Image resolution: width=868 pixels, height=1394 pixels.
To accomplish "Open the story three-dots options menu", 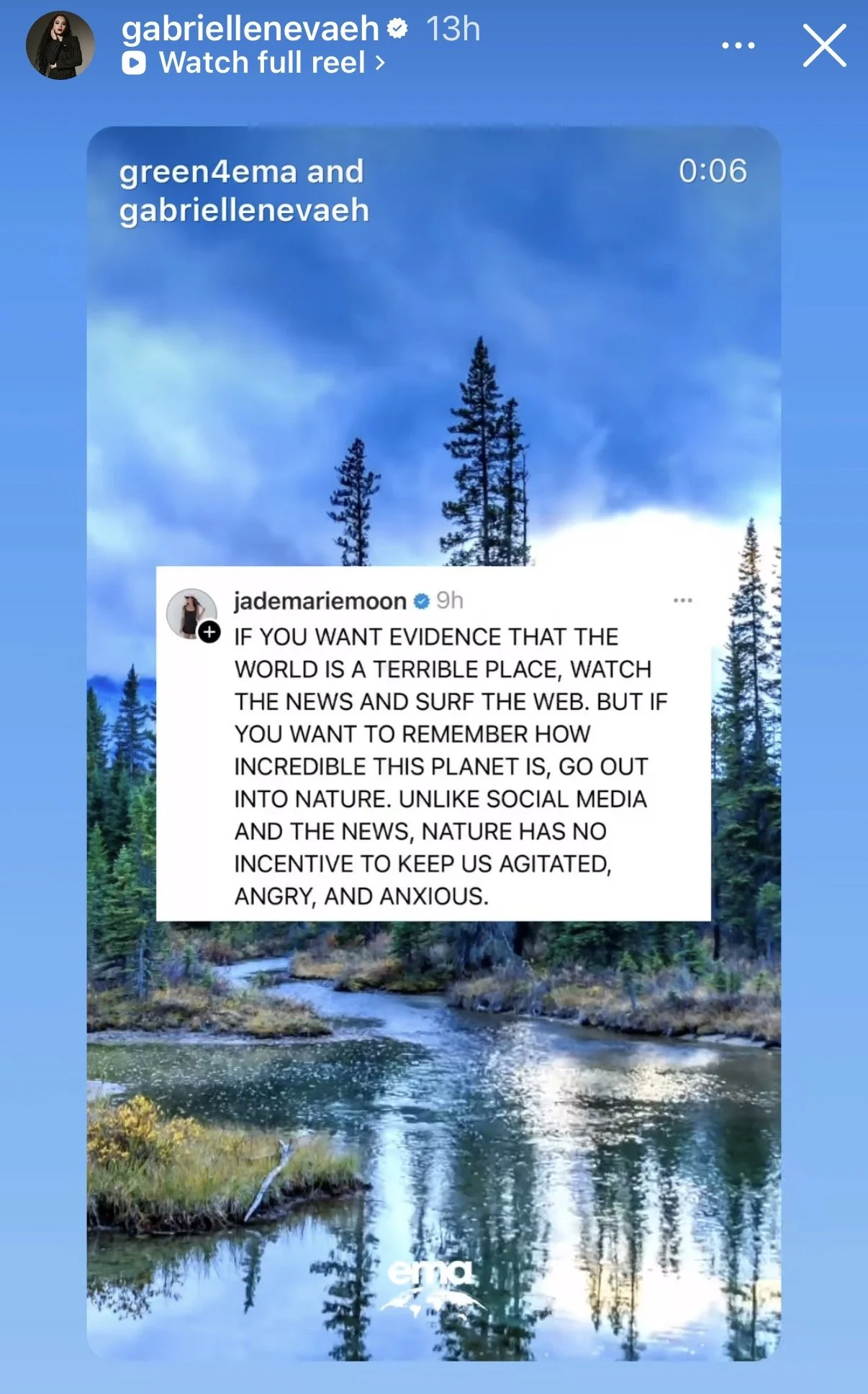I will (x=738, y=45).
